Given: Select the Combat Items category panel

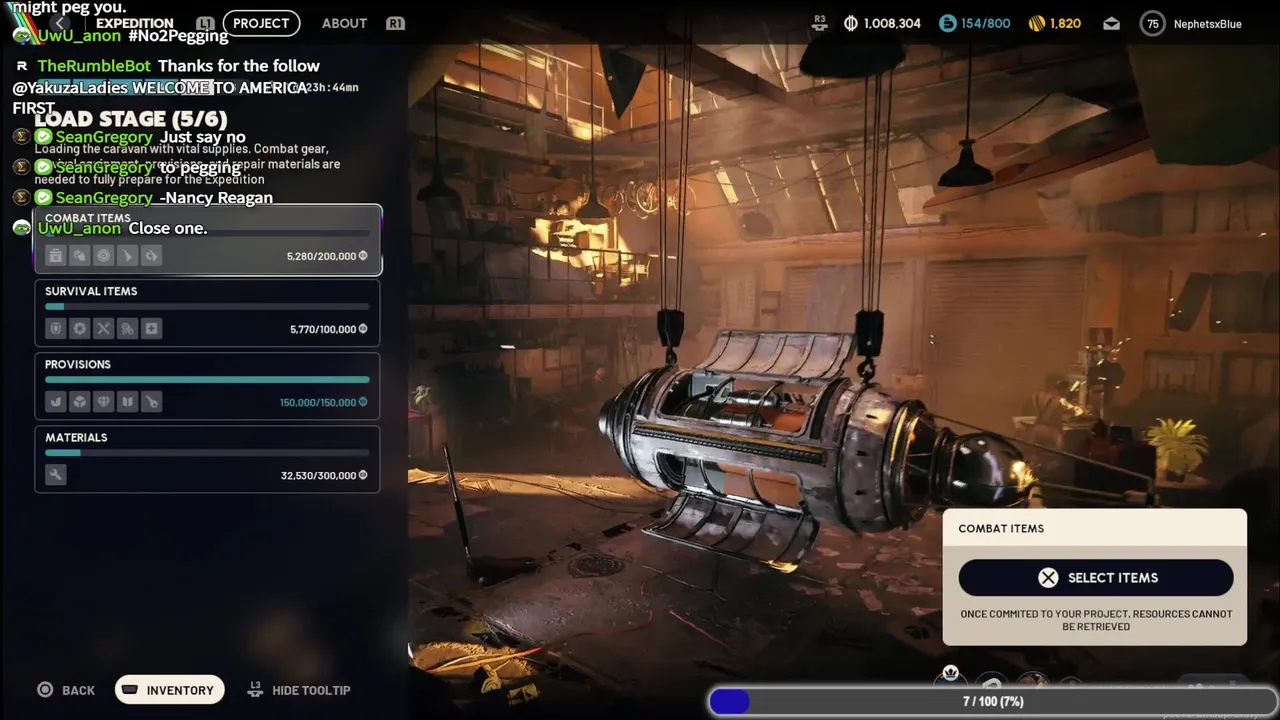Looking at the screenshot, I should tap(208, 239).
